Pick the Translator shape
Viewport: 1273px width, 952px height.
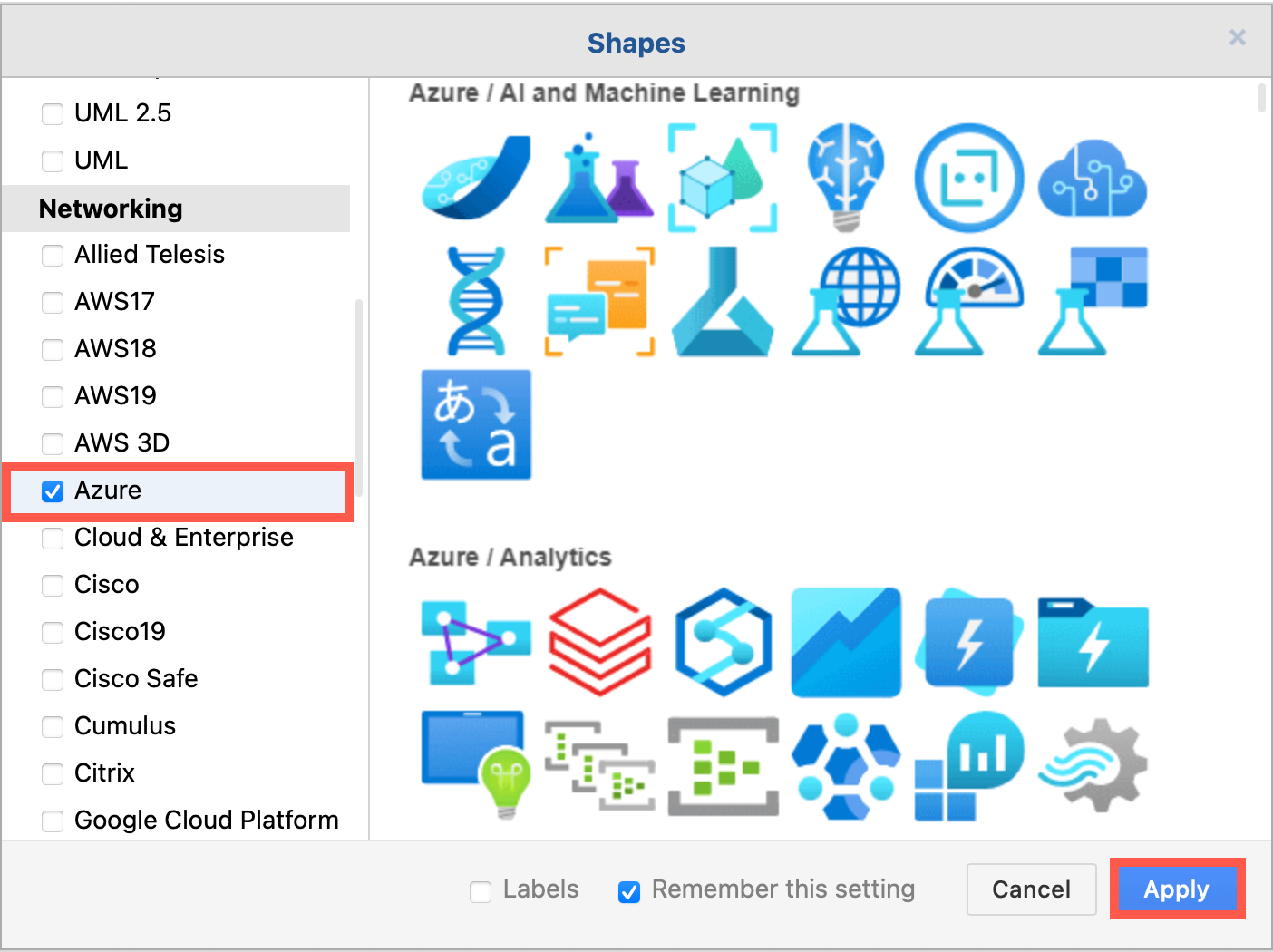pos(476,424)
